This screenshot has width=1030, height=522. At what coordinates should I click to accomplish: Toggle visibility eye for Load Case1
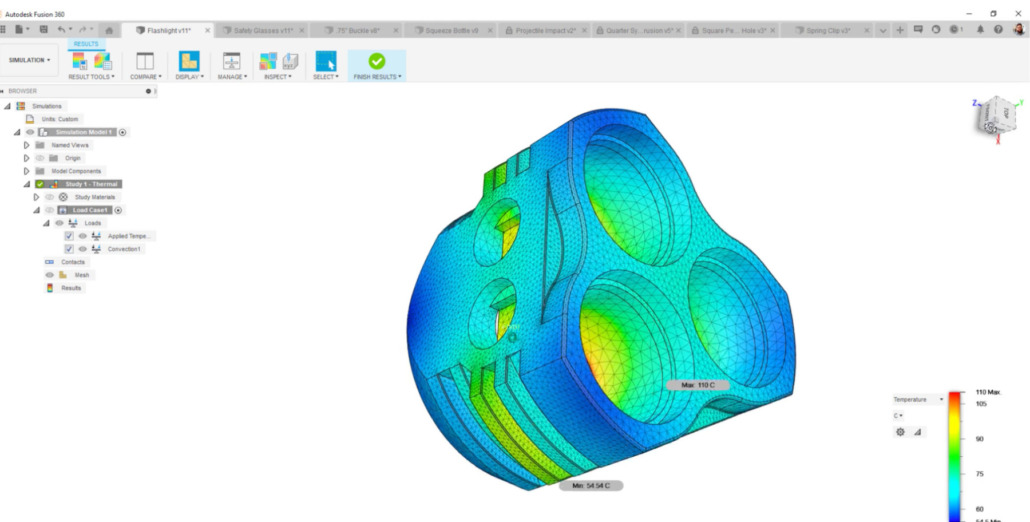point(49,210)
